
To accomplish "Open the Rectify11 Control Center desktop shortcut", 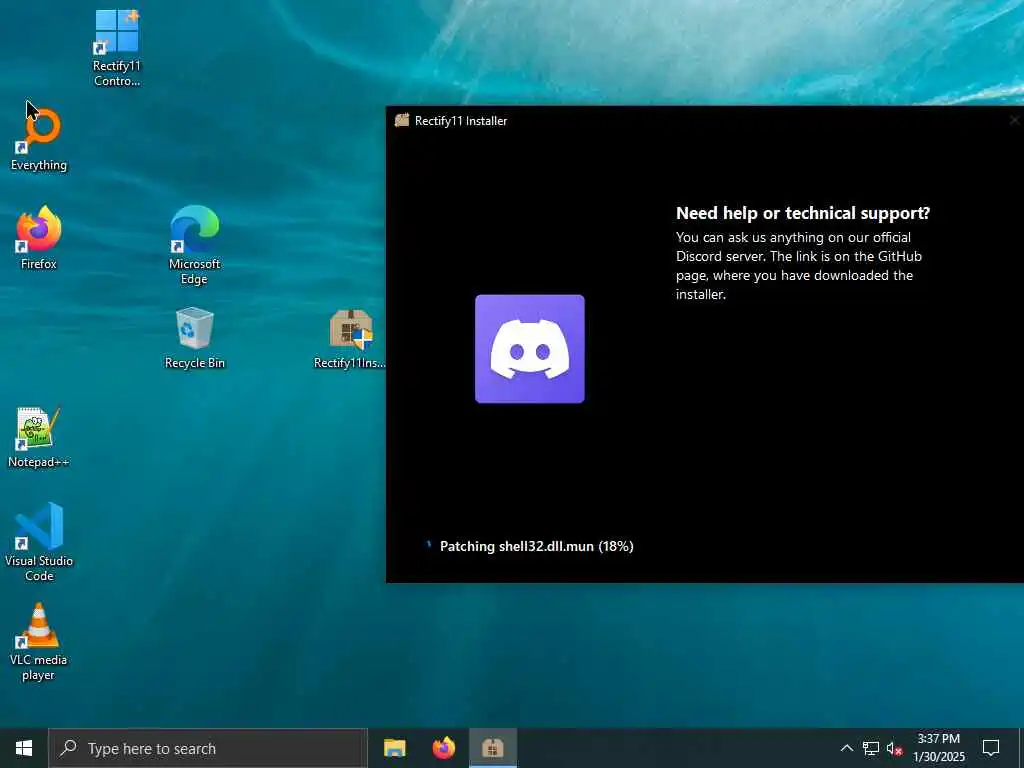I will (x=117, y=48).
